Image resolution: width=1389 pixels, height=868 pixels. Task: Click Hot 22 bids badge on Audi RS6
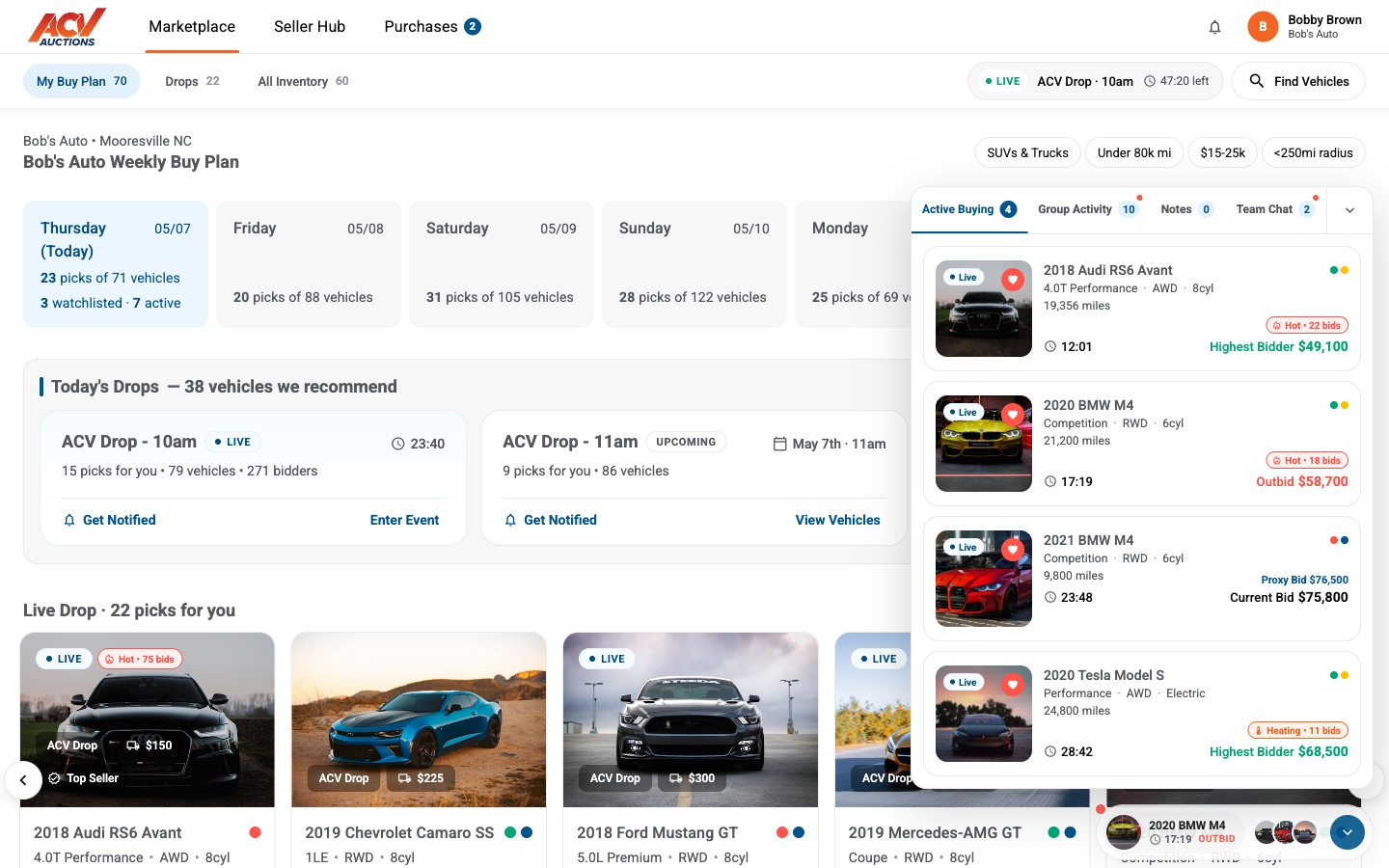tap(1307, 325)
